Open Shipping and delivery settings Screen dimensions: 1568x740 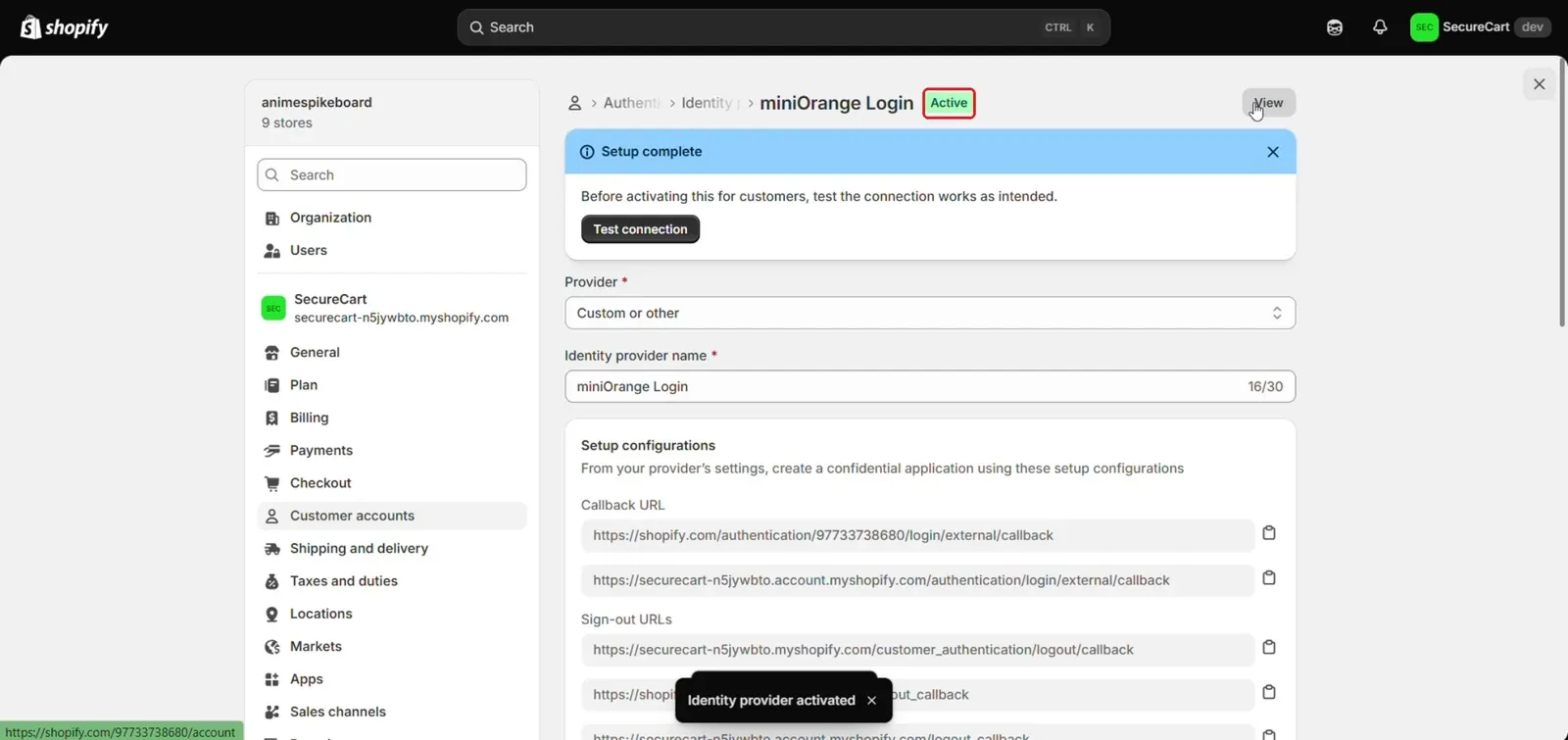coord(392,548)
